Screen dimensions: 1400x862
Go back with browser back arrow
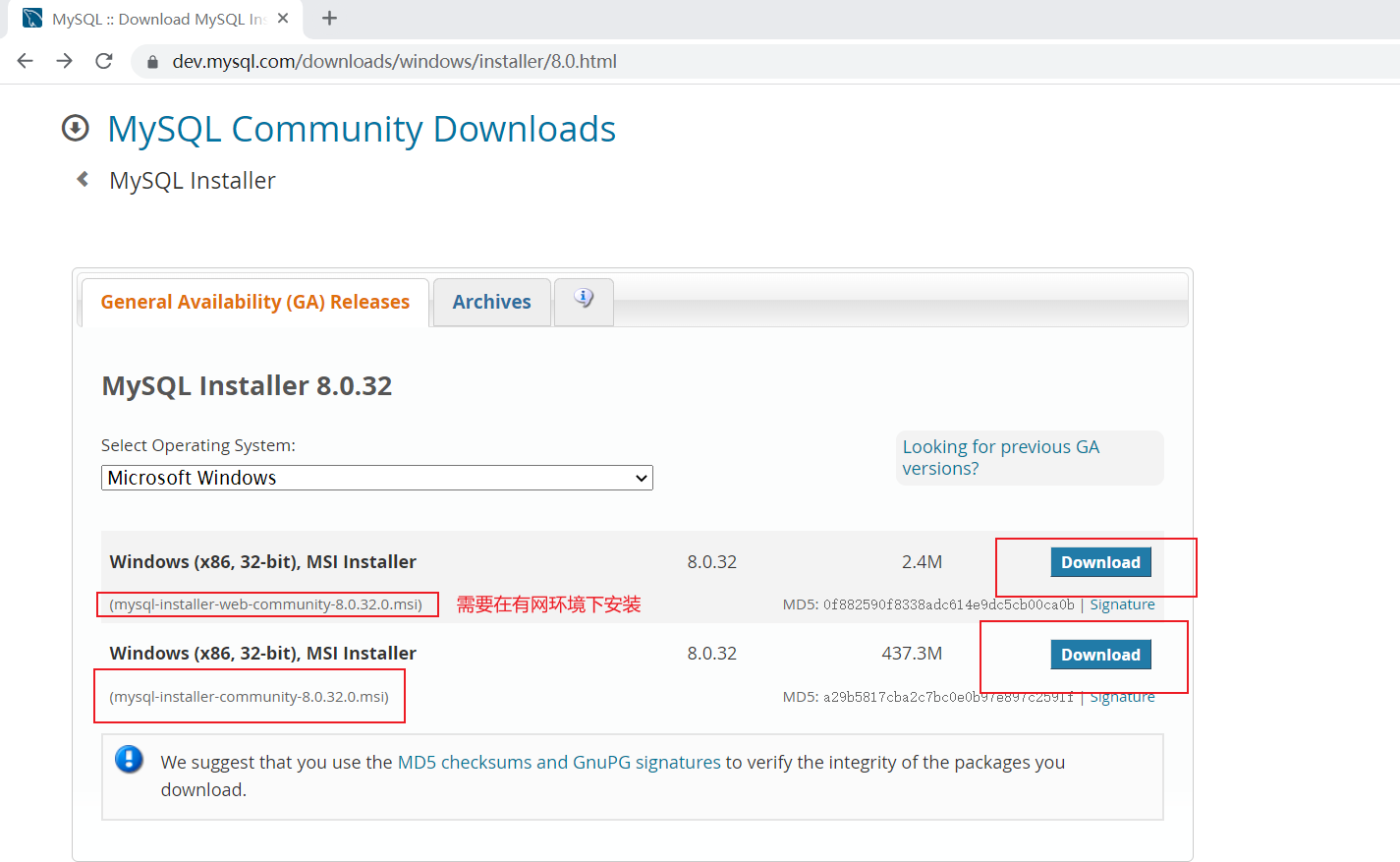26,61
